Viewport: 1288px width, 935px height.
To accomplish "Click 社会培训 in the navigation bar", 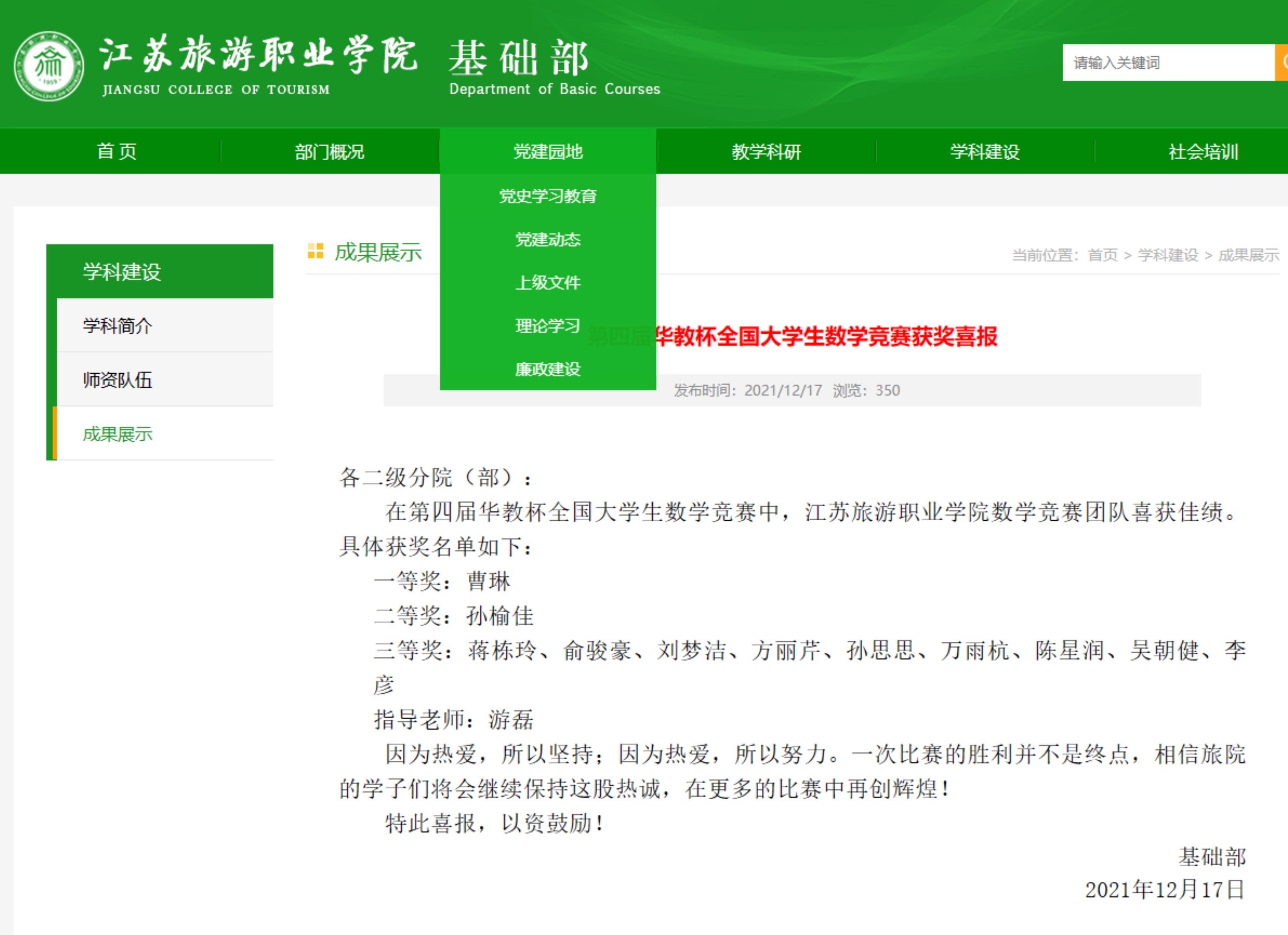I will [1202, 151].
